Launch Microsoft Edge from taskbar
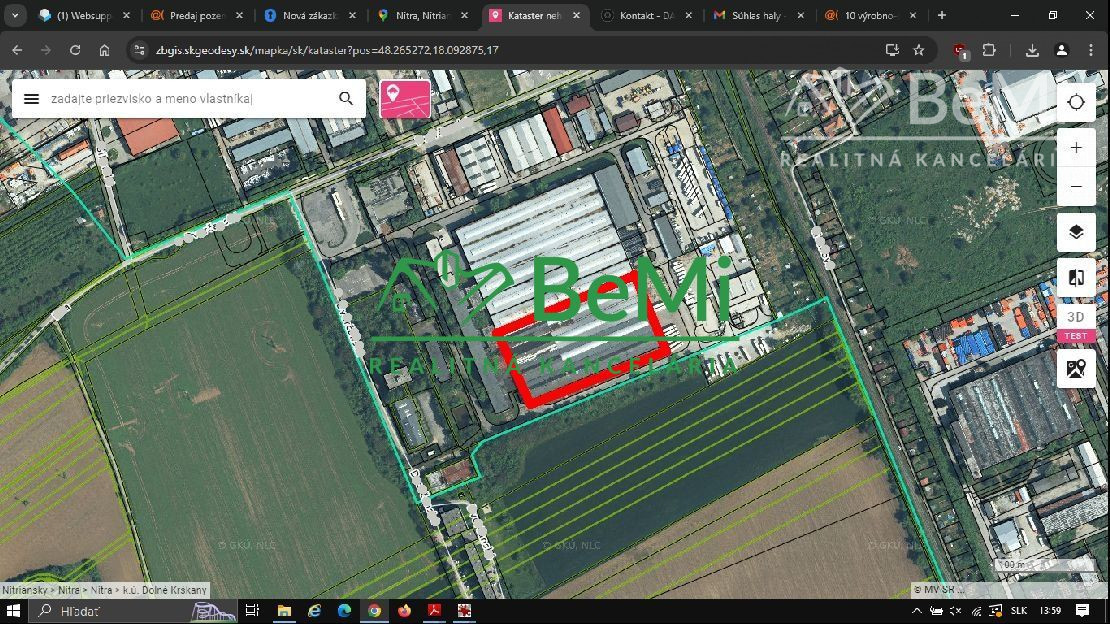1110x624 pixels. 345,611
